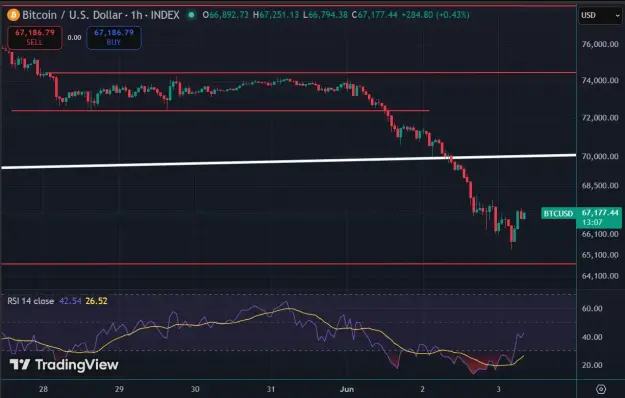Click the +284.80 (+0.43%) change value
Screen dimensions: 625x398
[x=435, y=15]
